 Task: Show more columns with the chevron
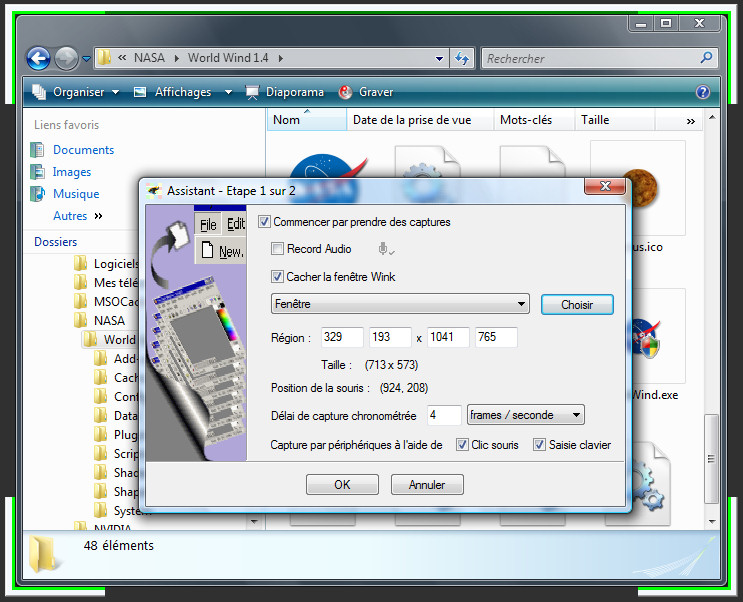pyautogui.click(x=691, y=121)
